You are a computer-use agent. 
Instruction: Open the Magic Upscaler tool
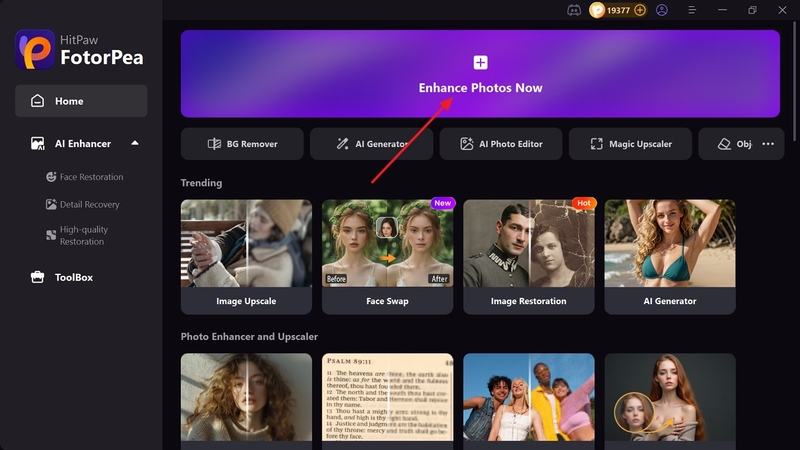point(630,144)
